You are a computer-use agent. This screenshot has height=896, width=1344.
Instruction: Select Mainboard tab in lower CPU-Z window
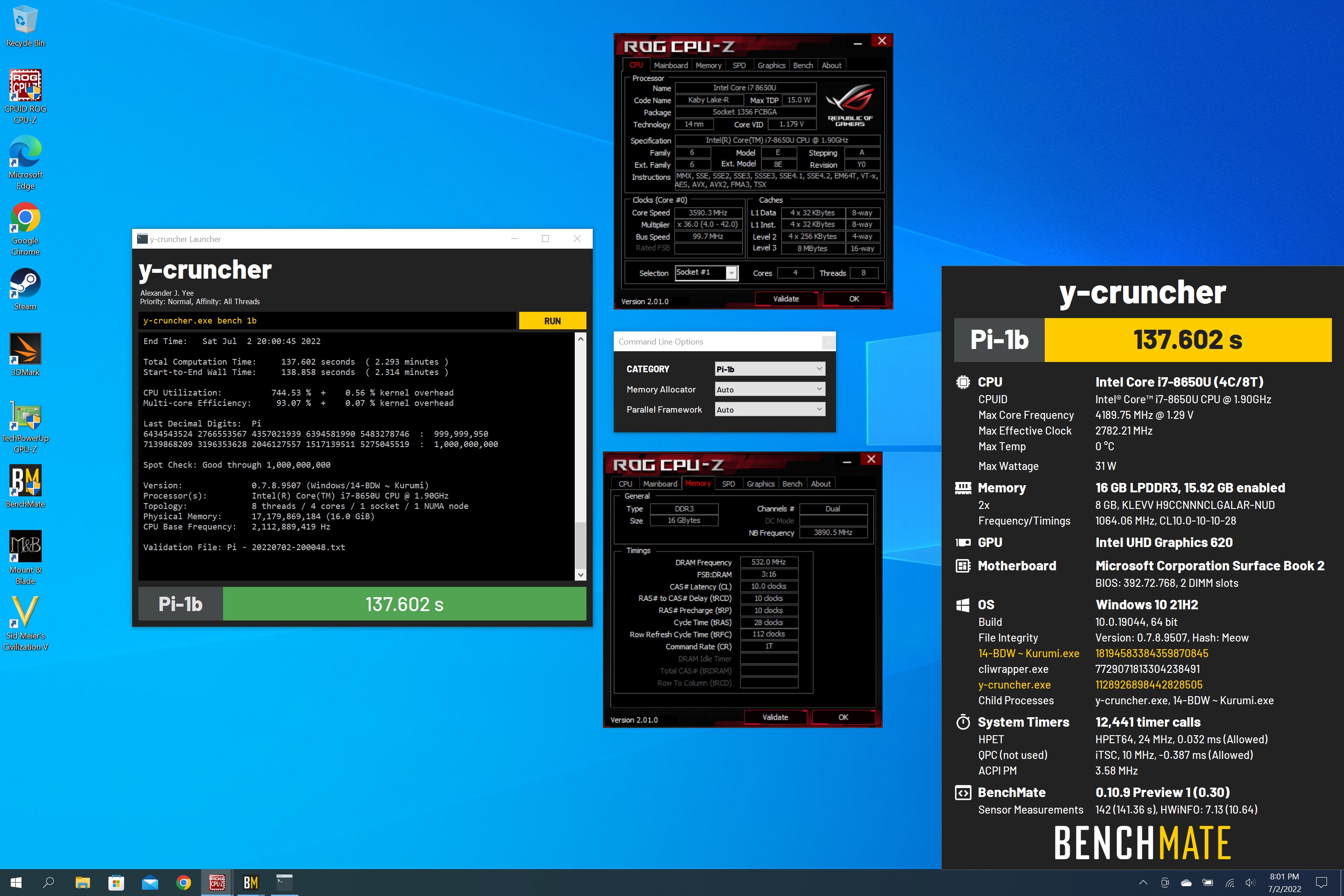[660, 483]
